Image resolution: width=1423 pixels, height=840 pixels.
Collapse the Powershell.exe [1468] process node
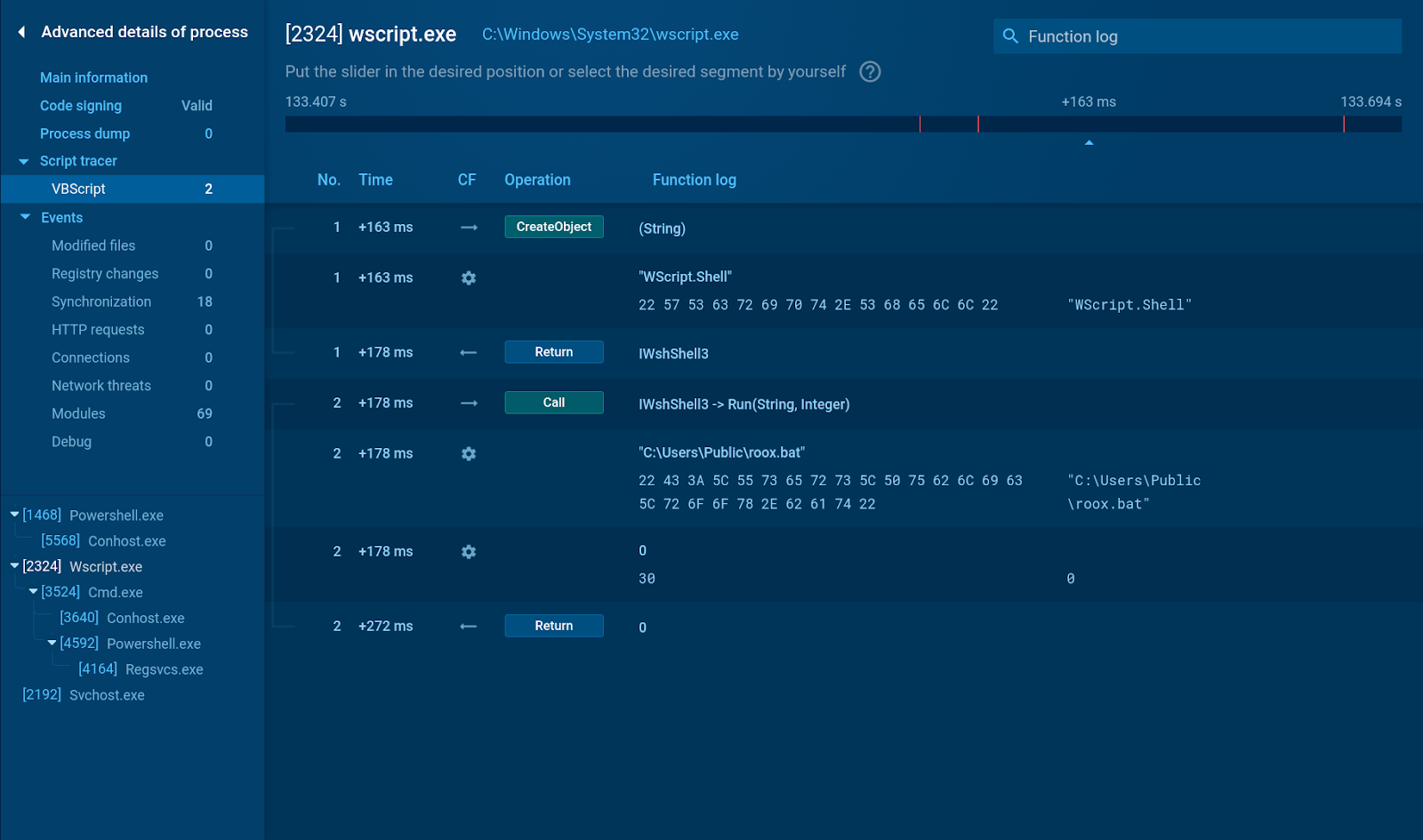14,515
